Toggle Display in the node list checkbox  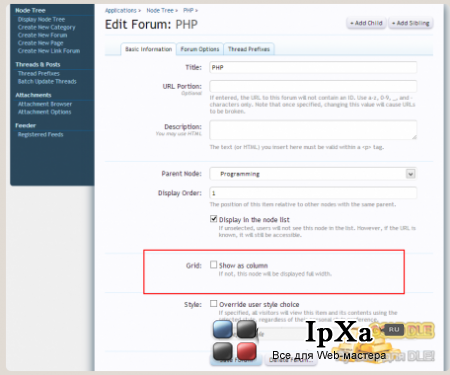213,219
